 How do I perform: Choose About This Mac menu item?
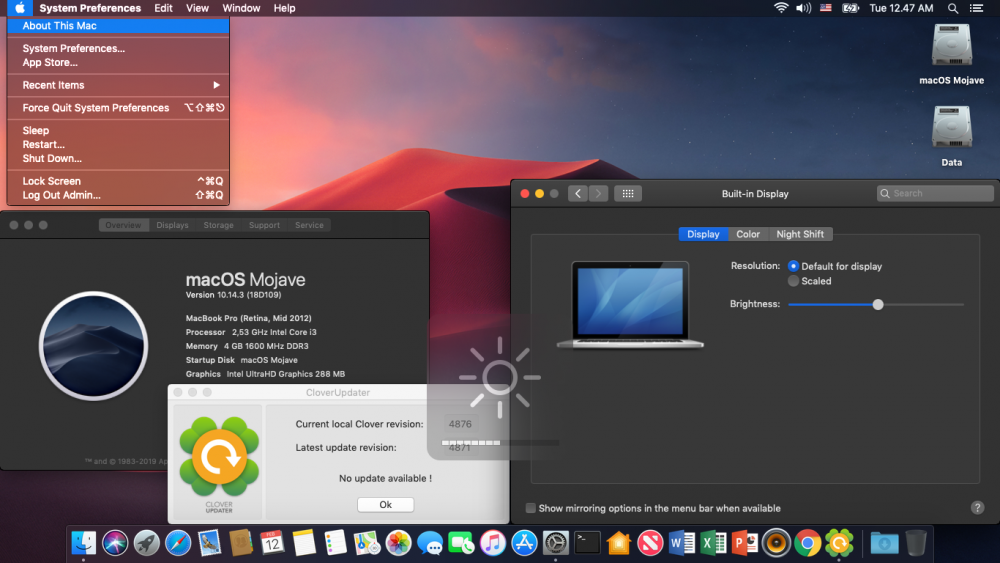[x=118, y=26]
